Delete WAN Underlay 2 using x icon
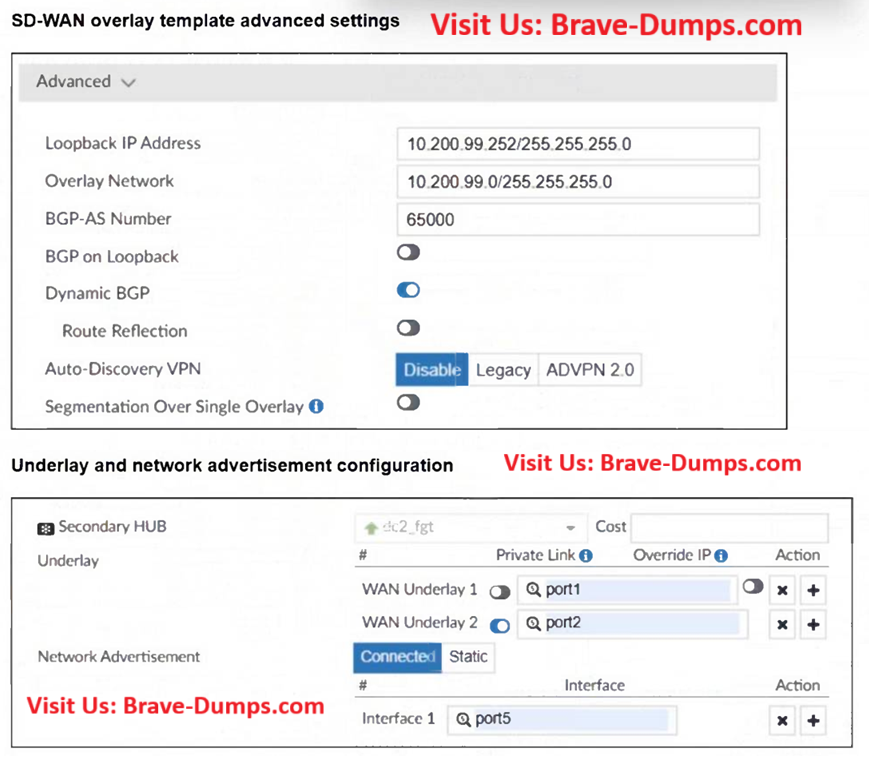The width and height of the screenshot is (869, 761). tap(783, 625)
